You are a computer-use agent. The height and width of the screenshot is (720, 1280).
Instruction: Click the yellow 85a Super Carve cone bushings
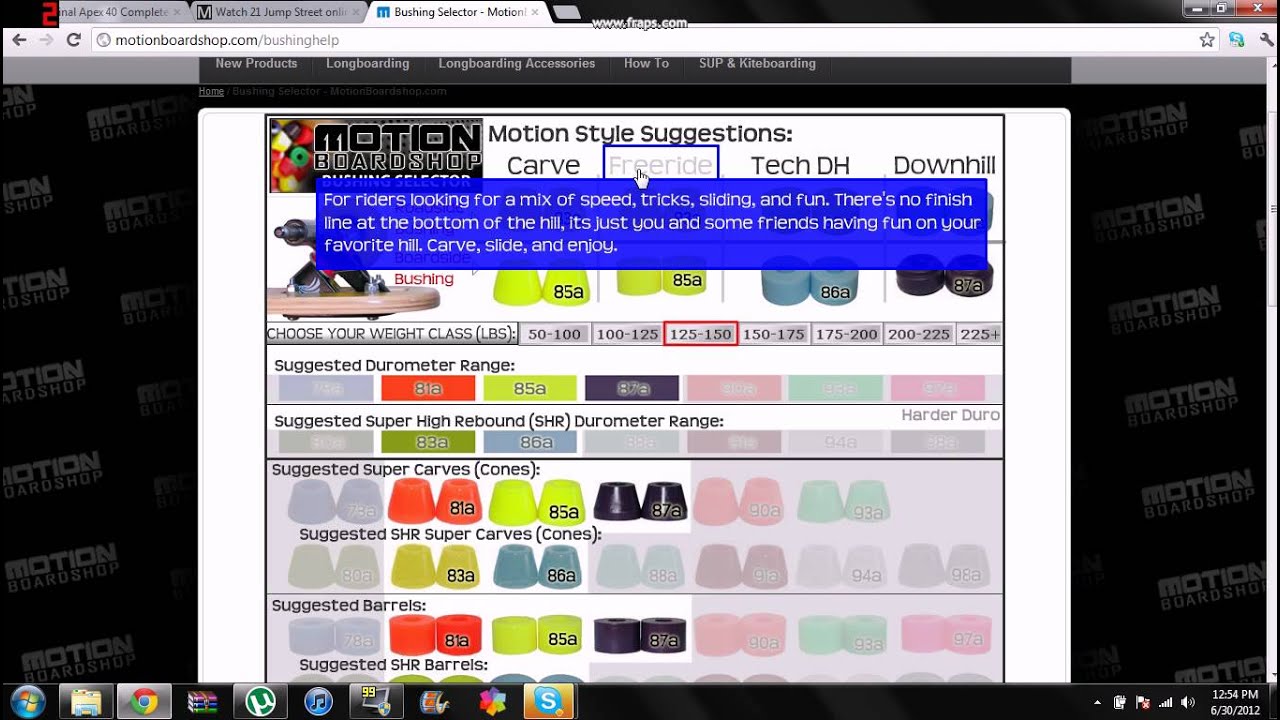click(537, 501)
